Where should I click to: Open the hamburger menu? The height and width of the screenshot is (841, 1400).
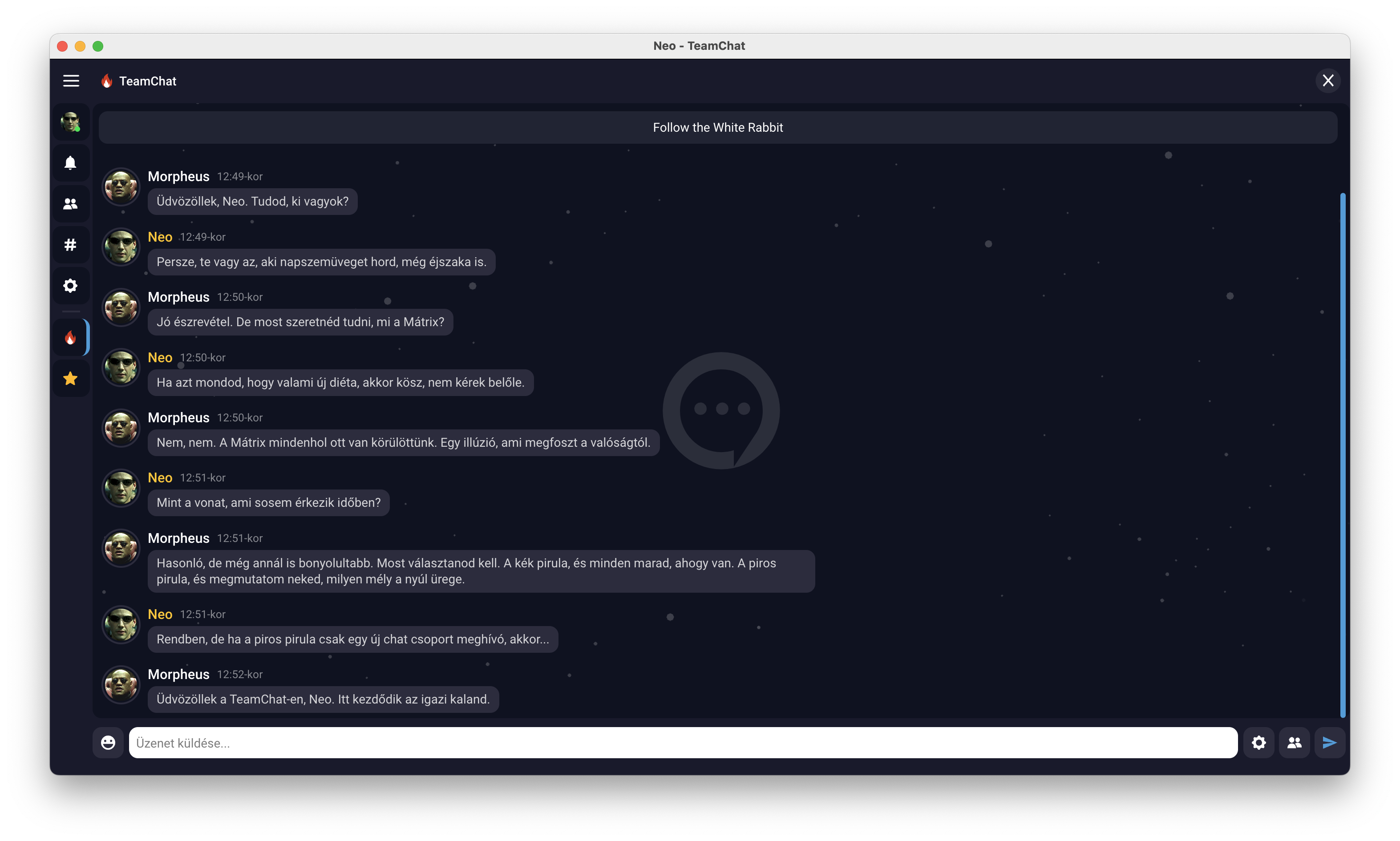71,81
